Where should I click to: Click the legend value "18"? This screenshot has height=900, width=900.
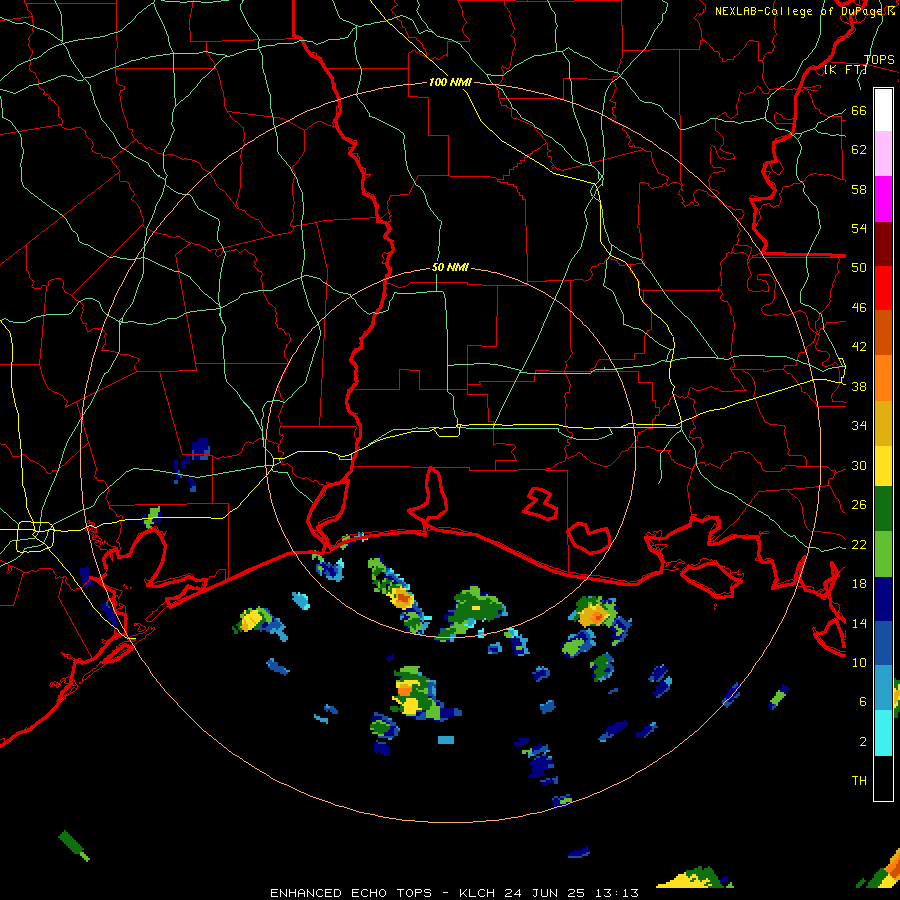[x=859, y=584]
